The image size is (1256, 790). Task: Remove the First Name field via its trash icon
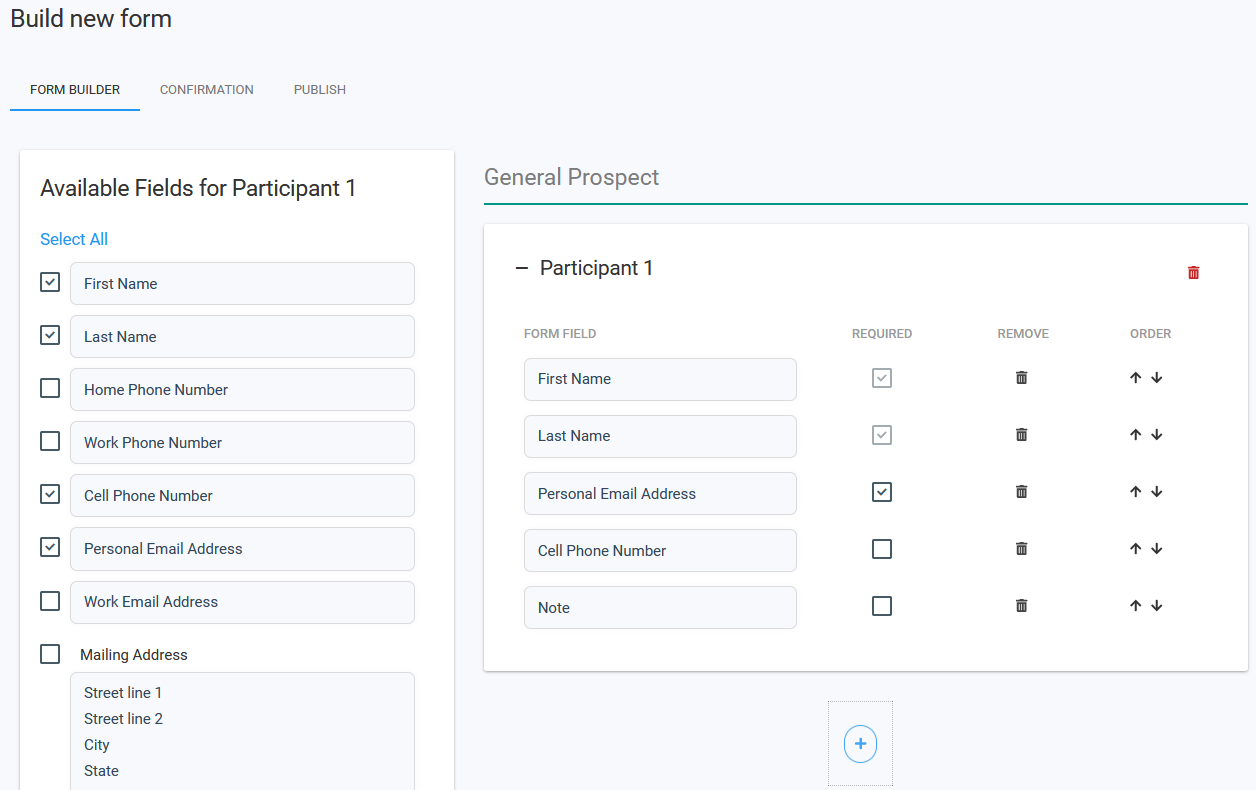click(1021, 377)
